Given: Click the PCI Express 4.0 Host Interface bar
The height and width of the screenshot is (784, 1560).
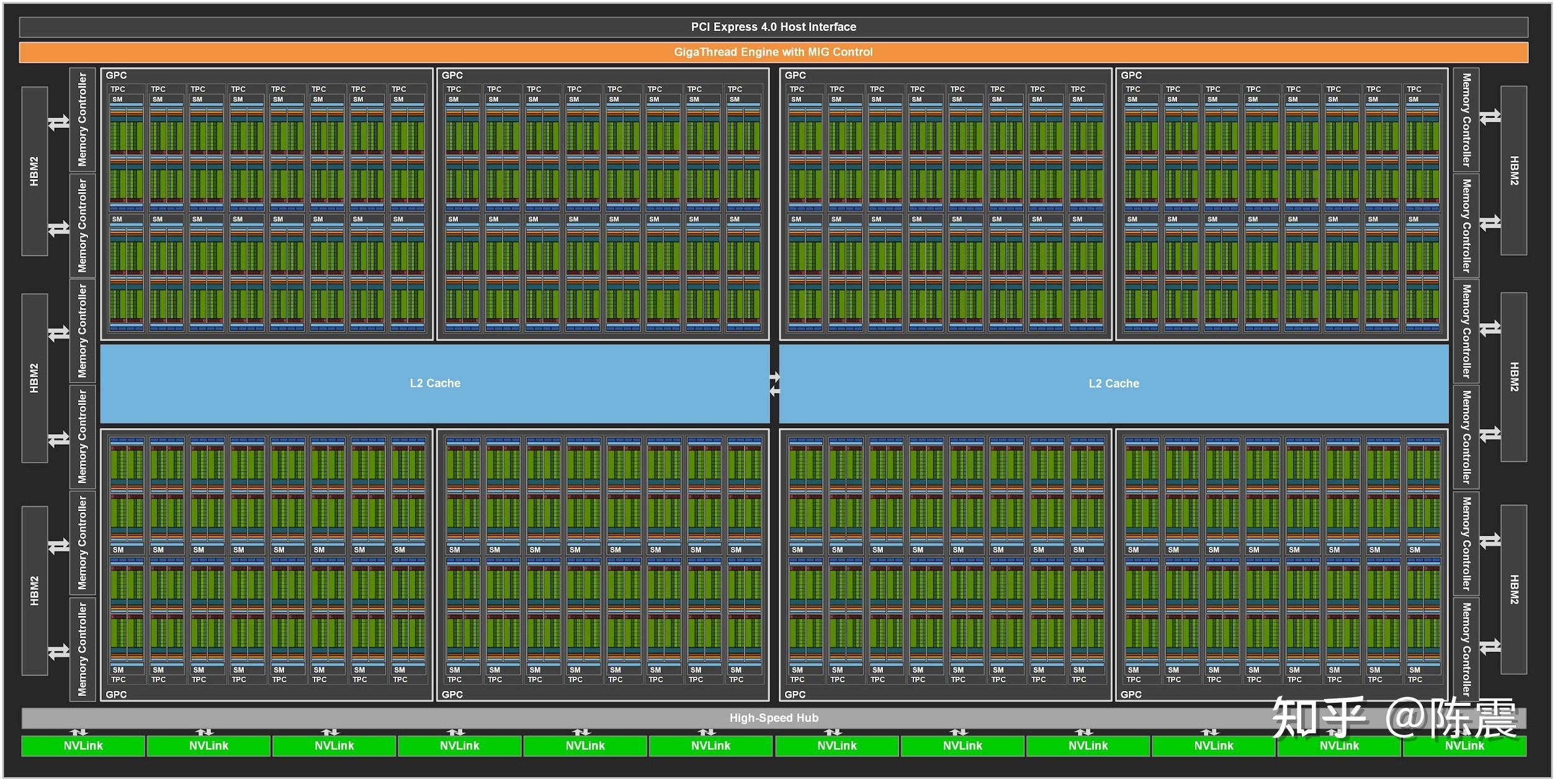Looking at the screenshot, I should tap(773, 27).
